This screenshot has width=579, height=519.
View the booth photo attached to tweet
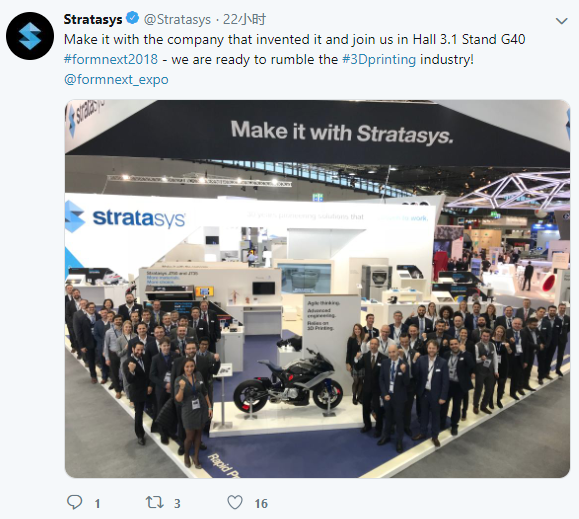tap(318, 289)
